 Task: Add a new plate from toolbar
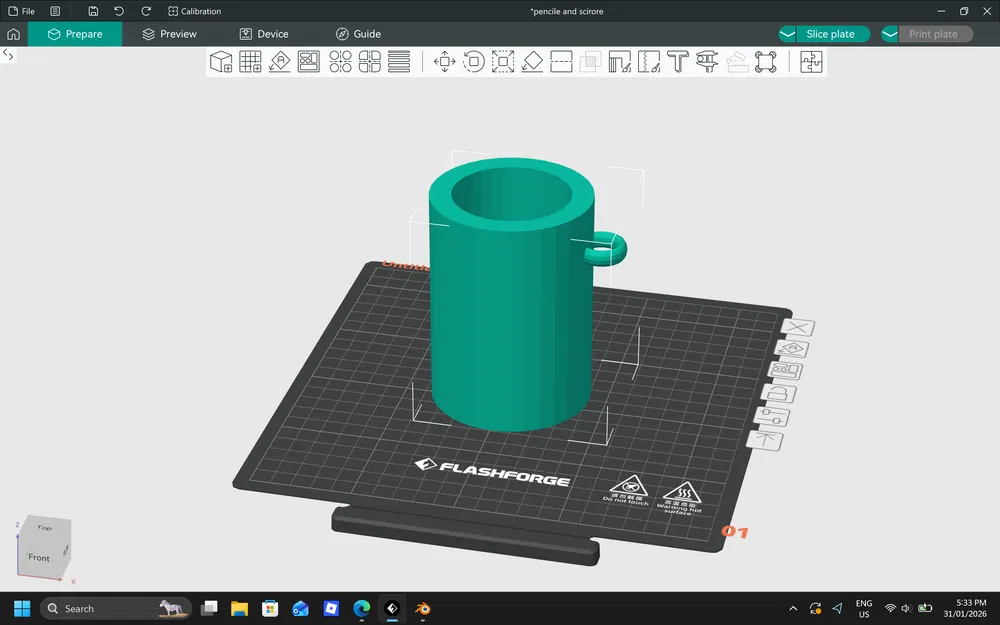[x=251, y=62]
